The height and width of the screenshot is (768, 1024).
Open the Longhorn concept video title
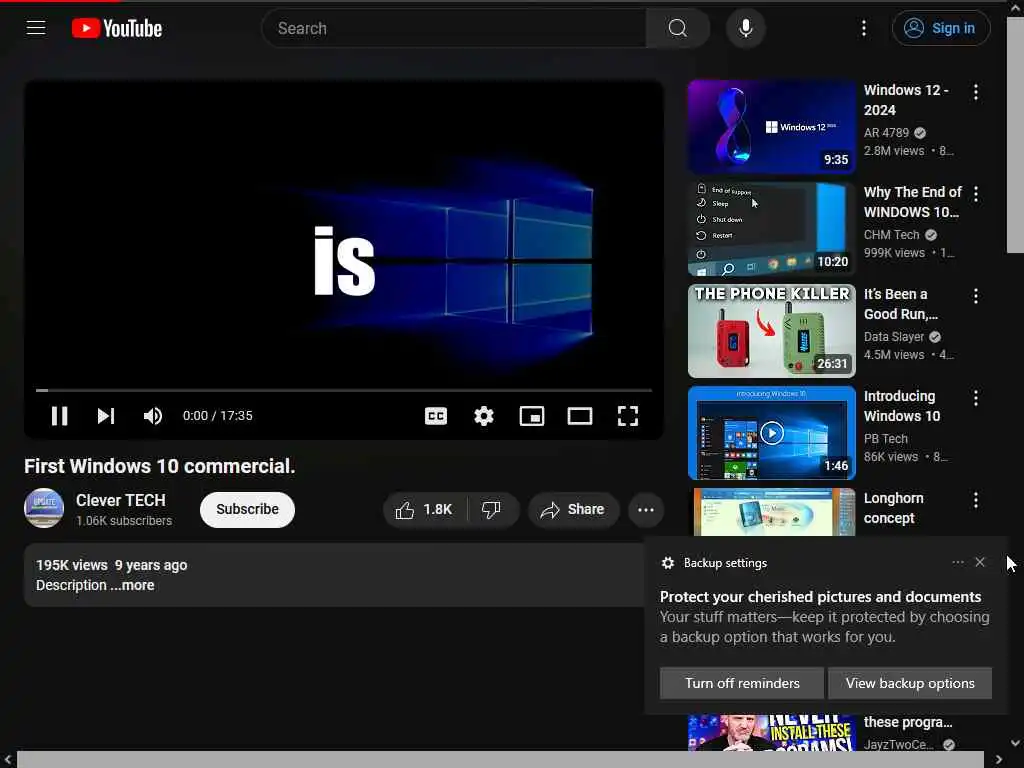coord(893,508)
